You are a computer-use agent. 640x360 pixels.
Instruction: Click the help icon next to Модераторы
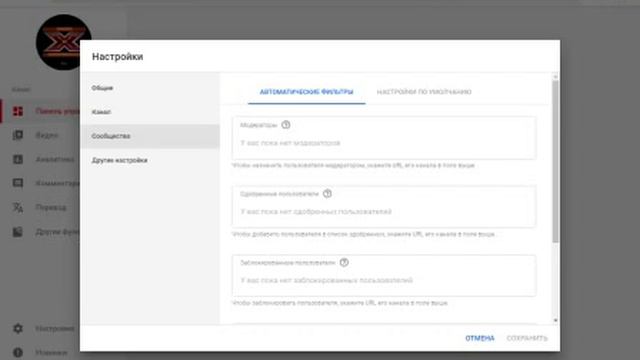click(286, 125)
